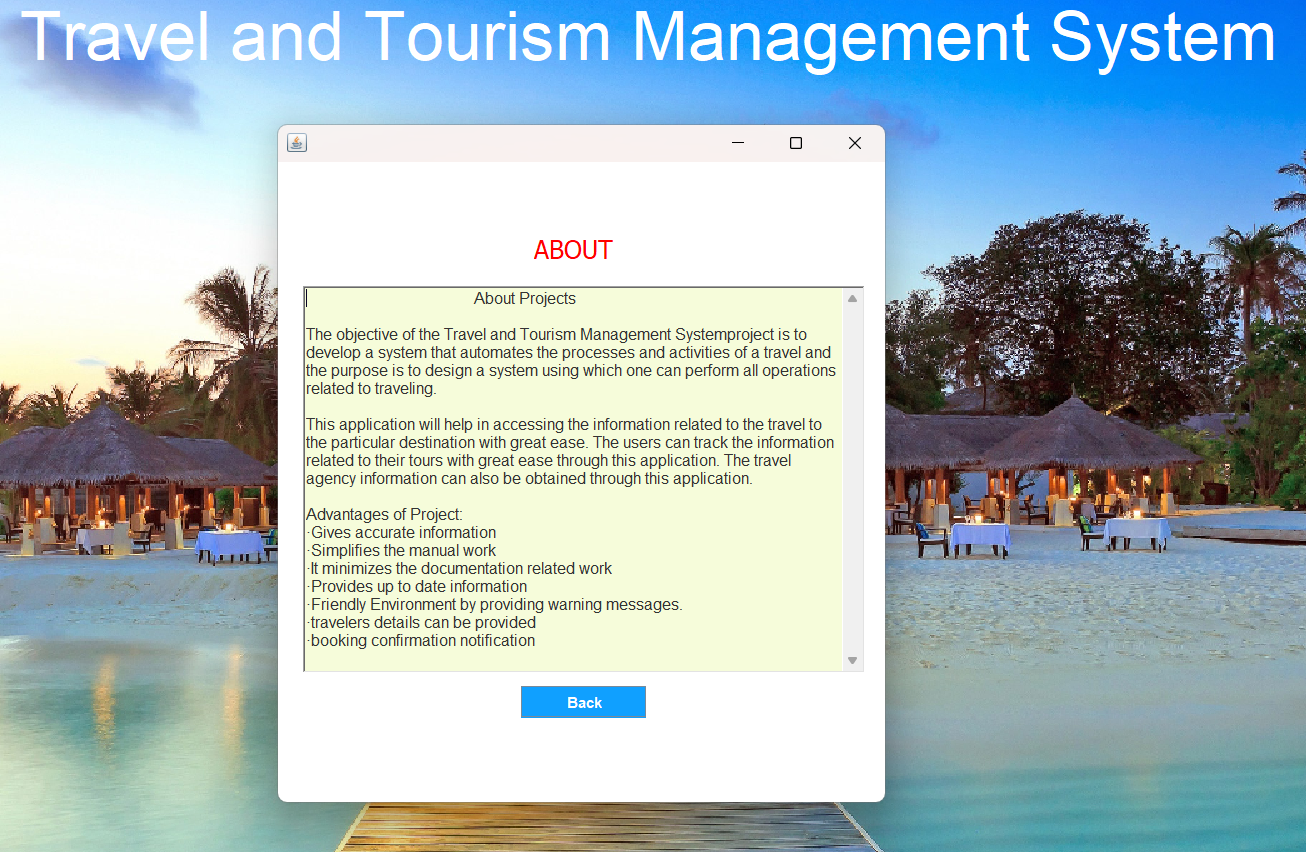This screenshot has height=852, width=1306.
Task: Click the line reading Gives accurate information
Action: coord(402,532)
